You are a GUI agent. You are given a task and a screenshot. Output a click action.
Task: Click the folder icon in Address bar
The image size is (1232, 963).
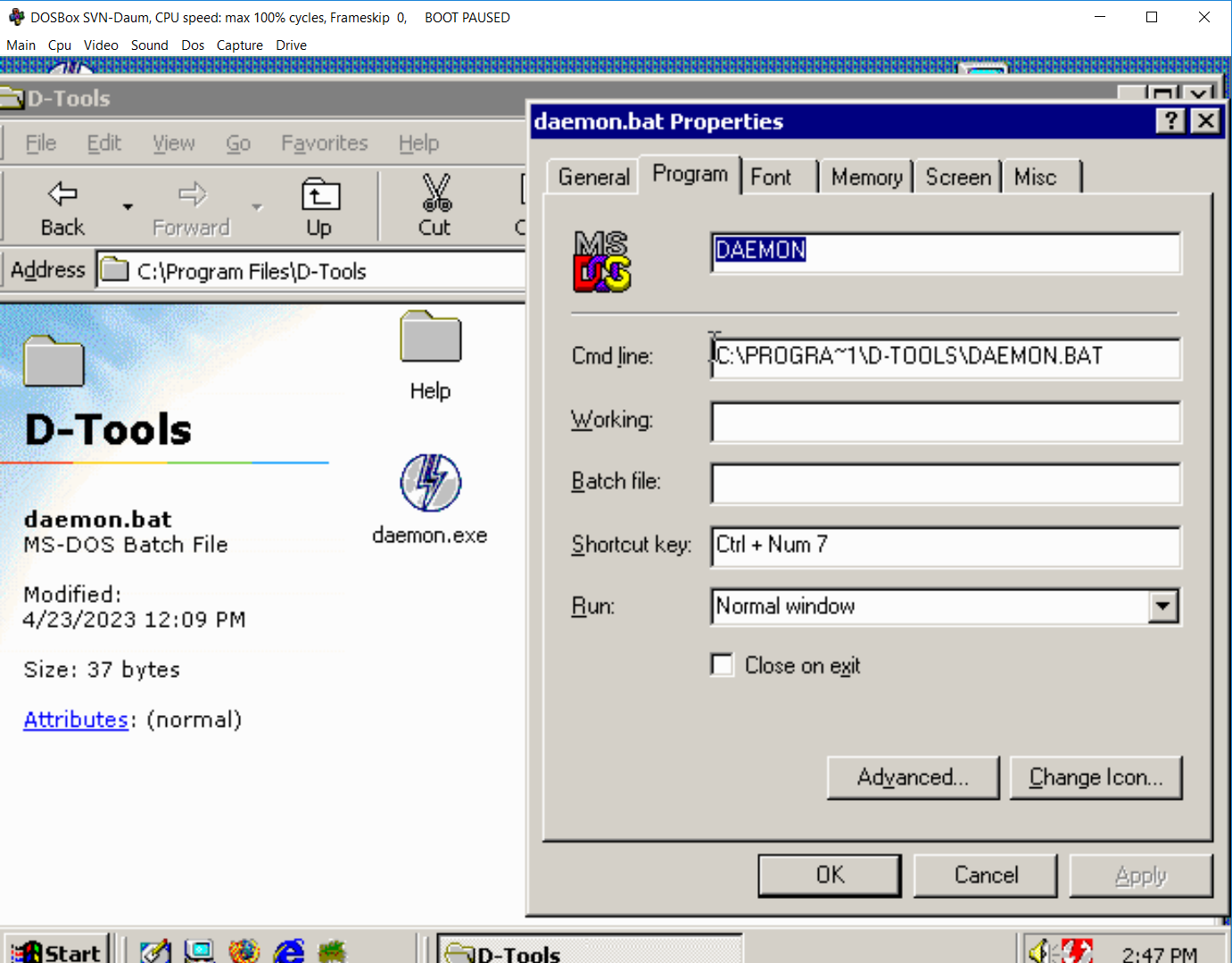114,269
